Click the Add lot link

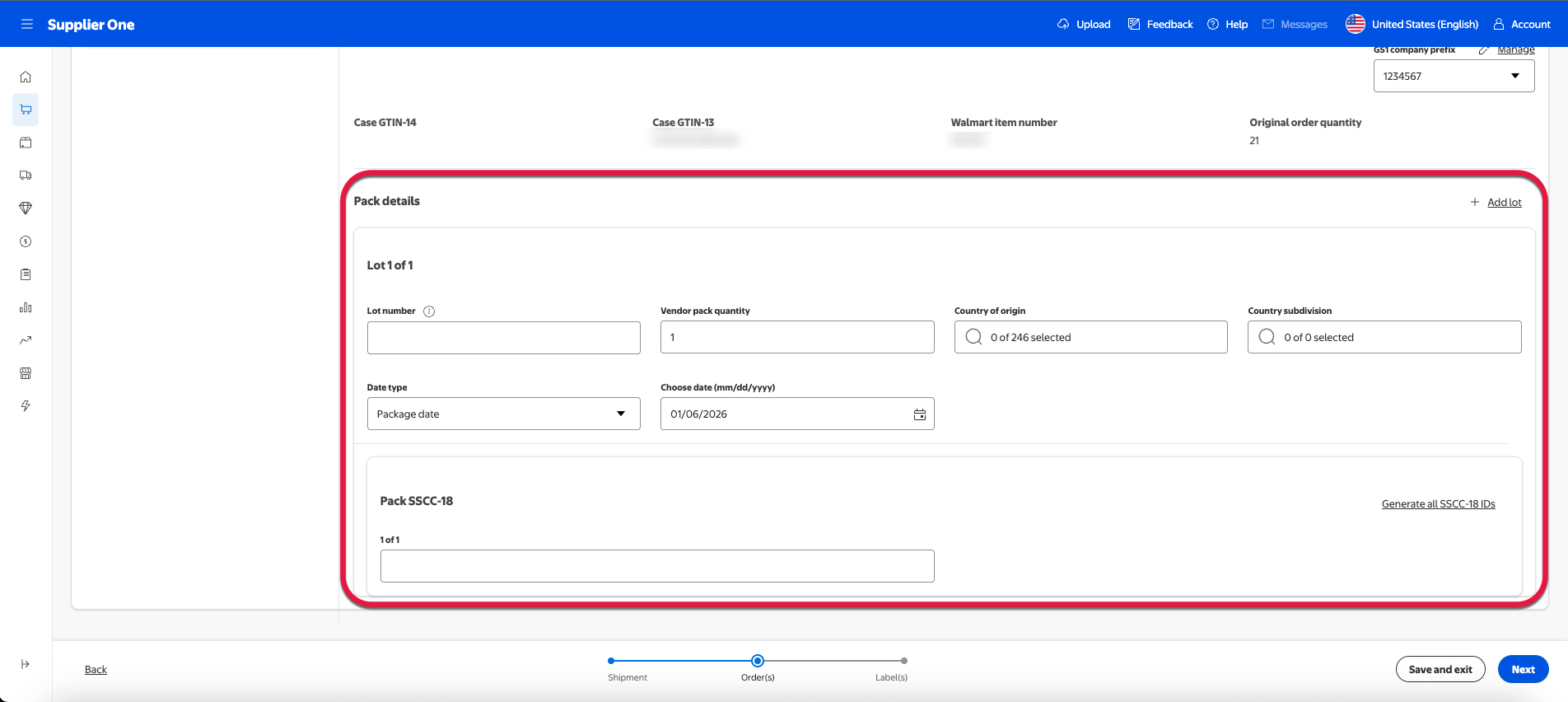click(1504, 203)
